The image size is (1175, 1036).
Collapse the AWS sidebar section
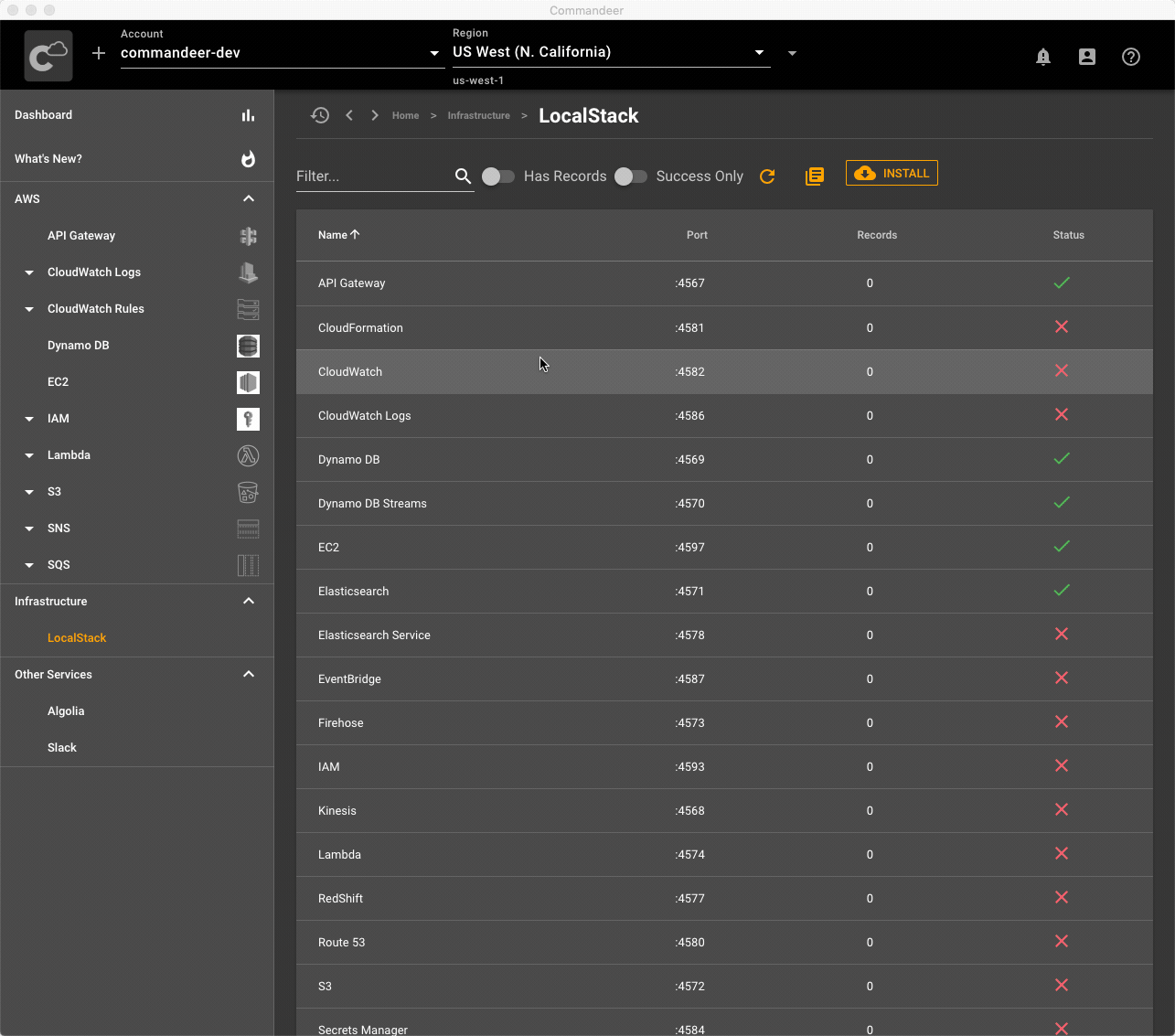coord(249,199)
